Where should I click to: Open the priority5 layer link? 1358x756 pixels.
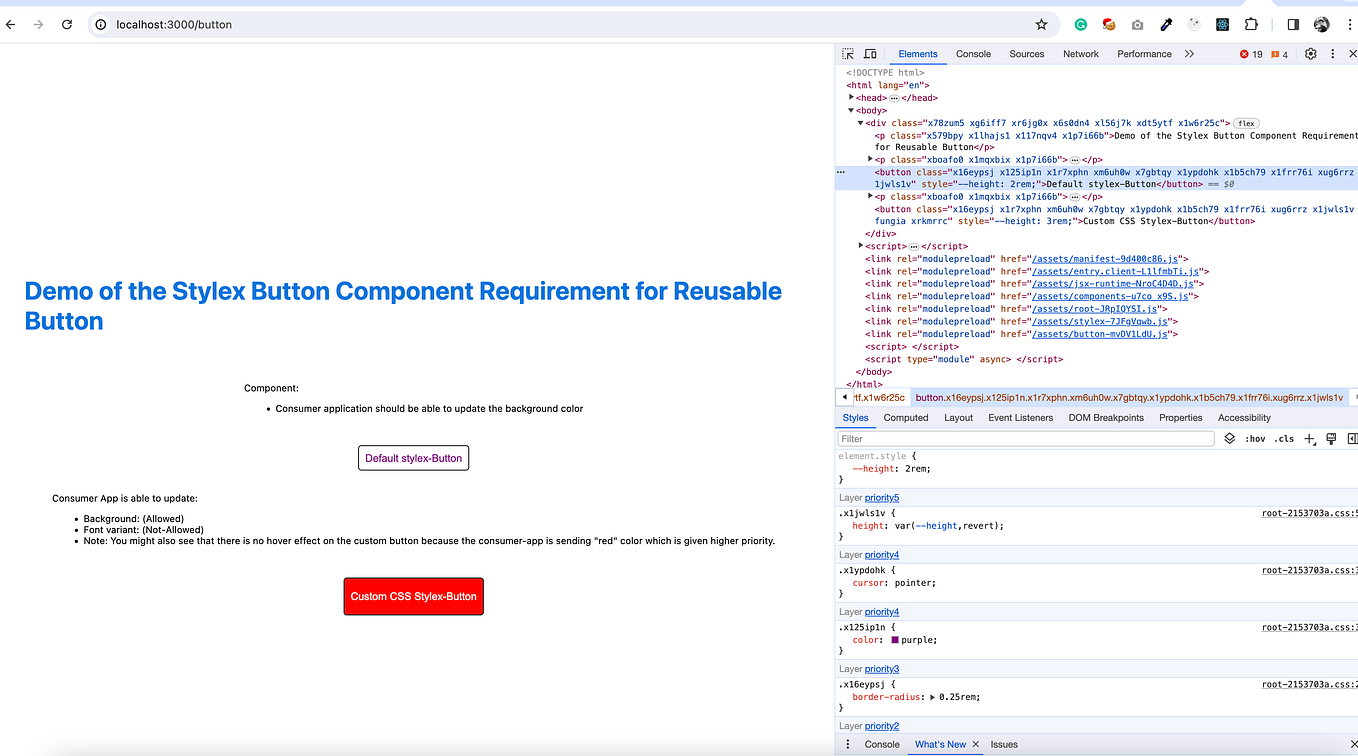tap(881, 497)
